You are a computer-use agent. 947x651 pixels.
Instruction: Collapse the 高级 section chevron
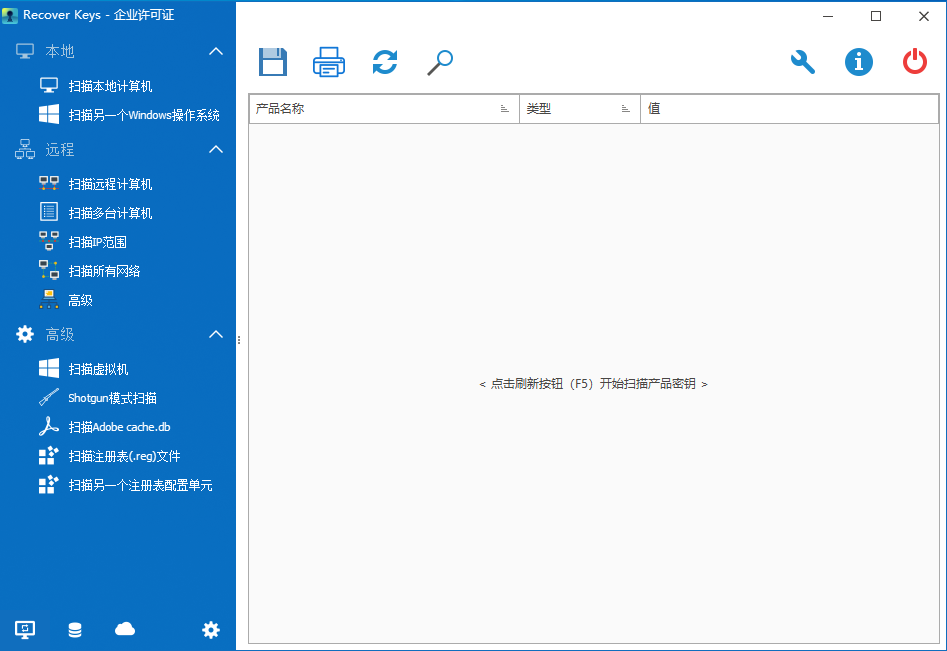click(216, 334)
